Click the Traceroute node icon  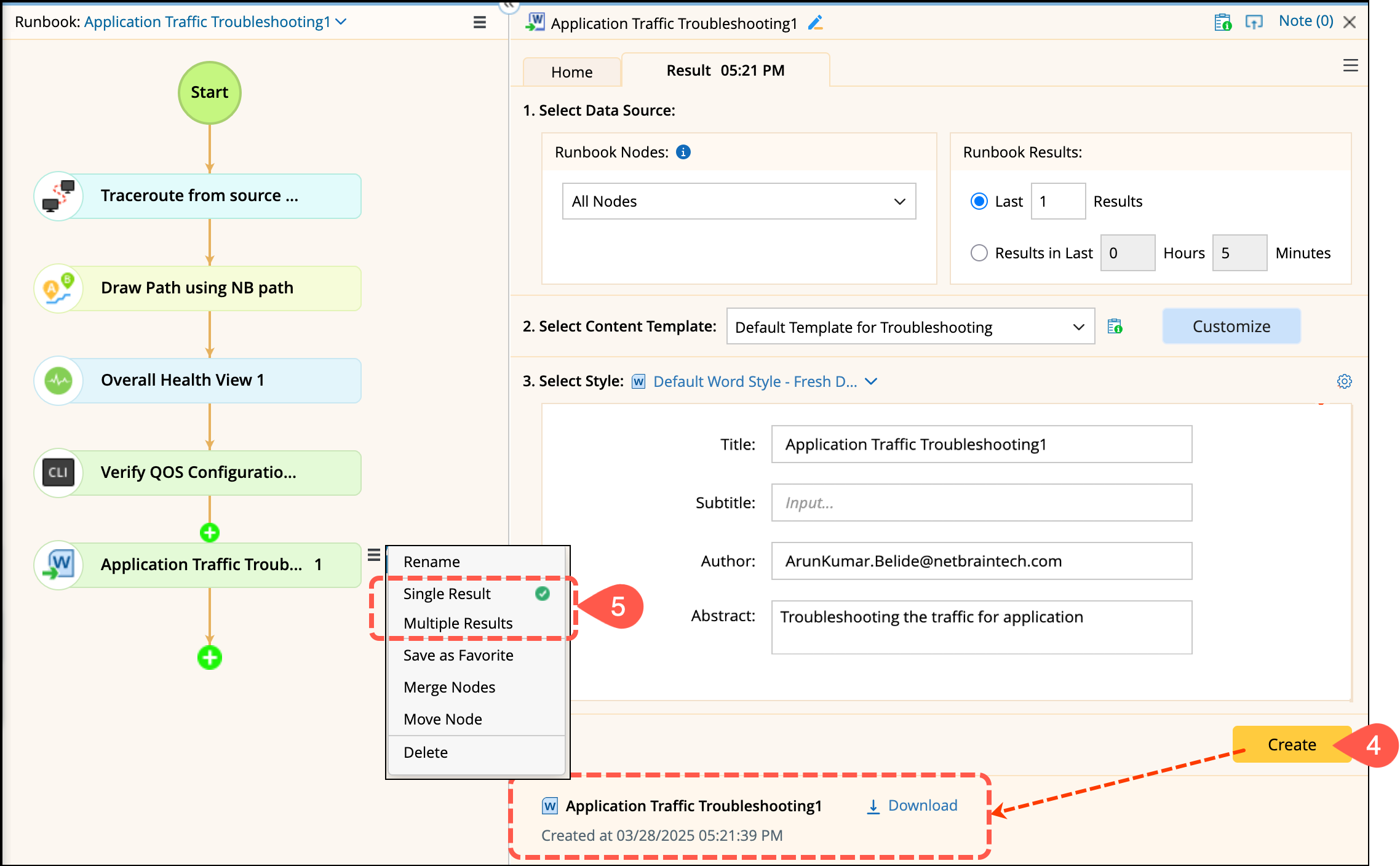(x=58, y=196)
